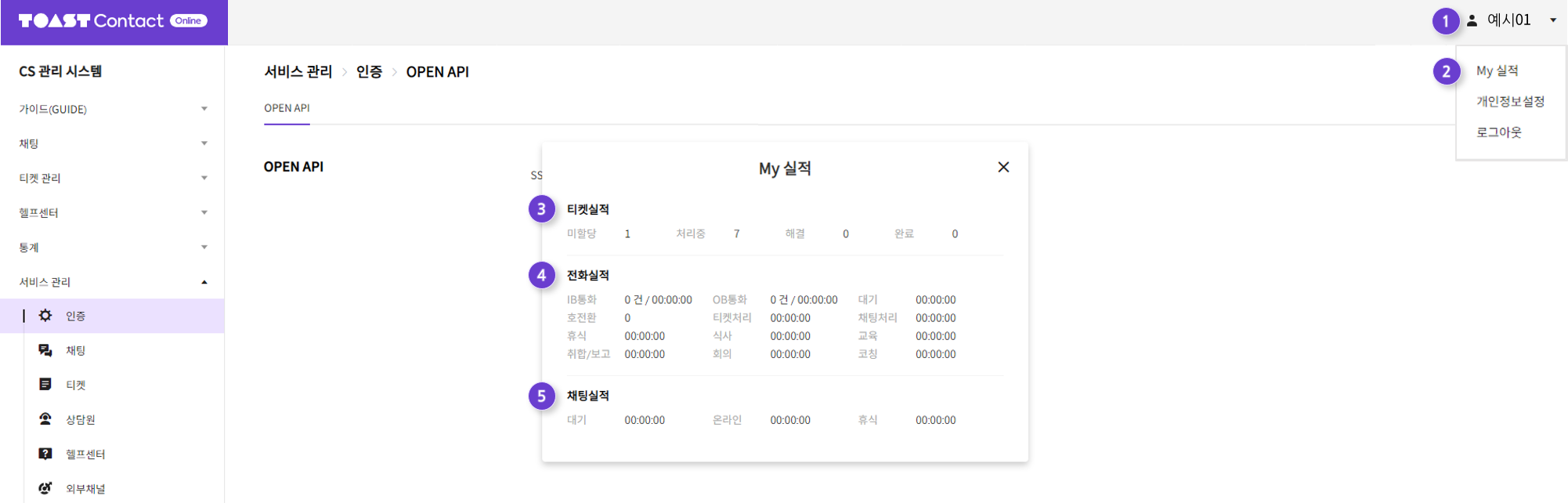Expand the 통계 menu
1568x503 pixels.
[x=204, y=247]
